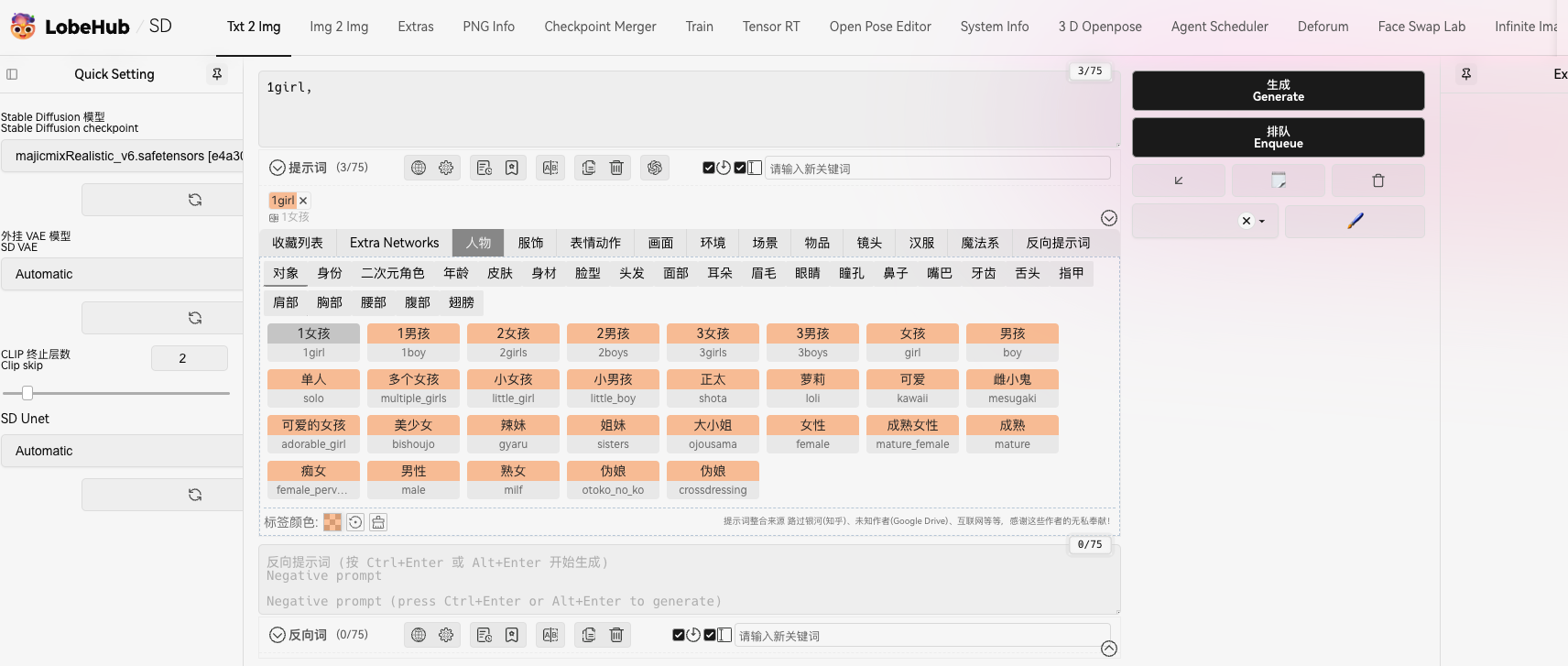Collapse tag panel via right-side down chevron
Image resolution: width=1568 pixels, height=666 pixels.
pos(1109,218)
